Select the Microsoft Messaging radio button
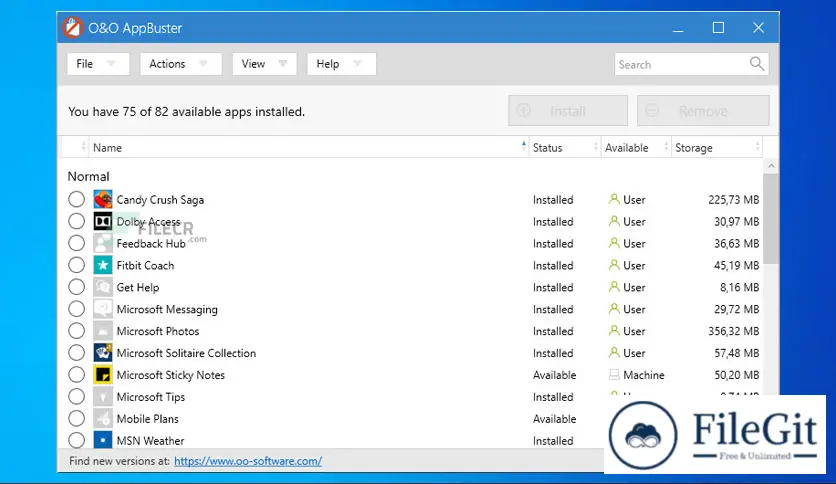 (76, 309)
